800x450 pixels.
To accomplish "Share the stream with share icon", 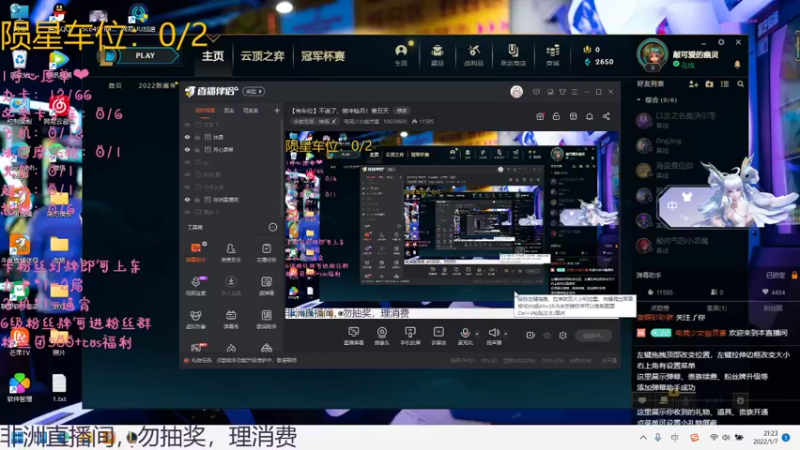I will pyautogui.click(x=606, y=116).
